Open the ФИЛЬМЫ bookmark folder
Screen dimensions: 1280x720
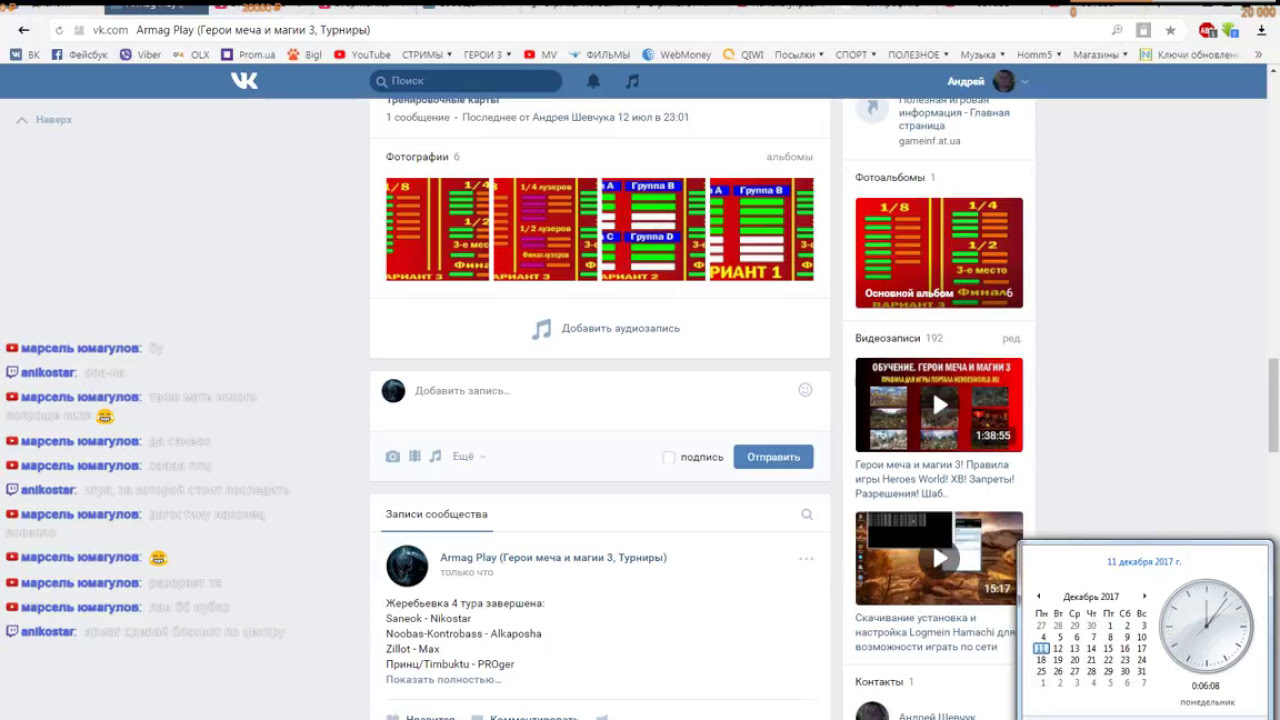click(599, 55)
